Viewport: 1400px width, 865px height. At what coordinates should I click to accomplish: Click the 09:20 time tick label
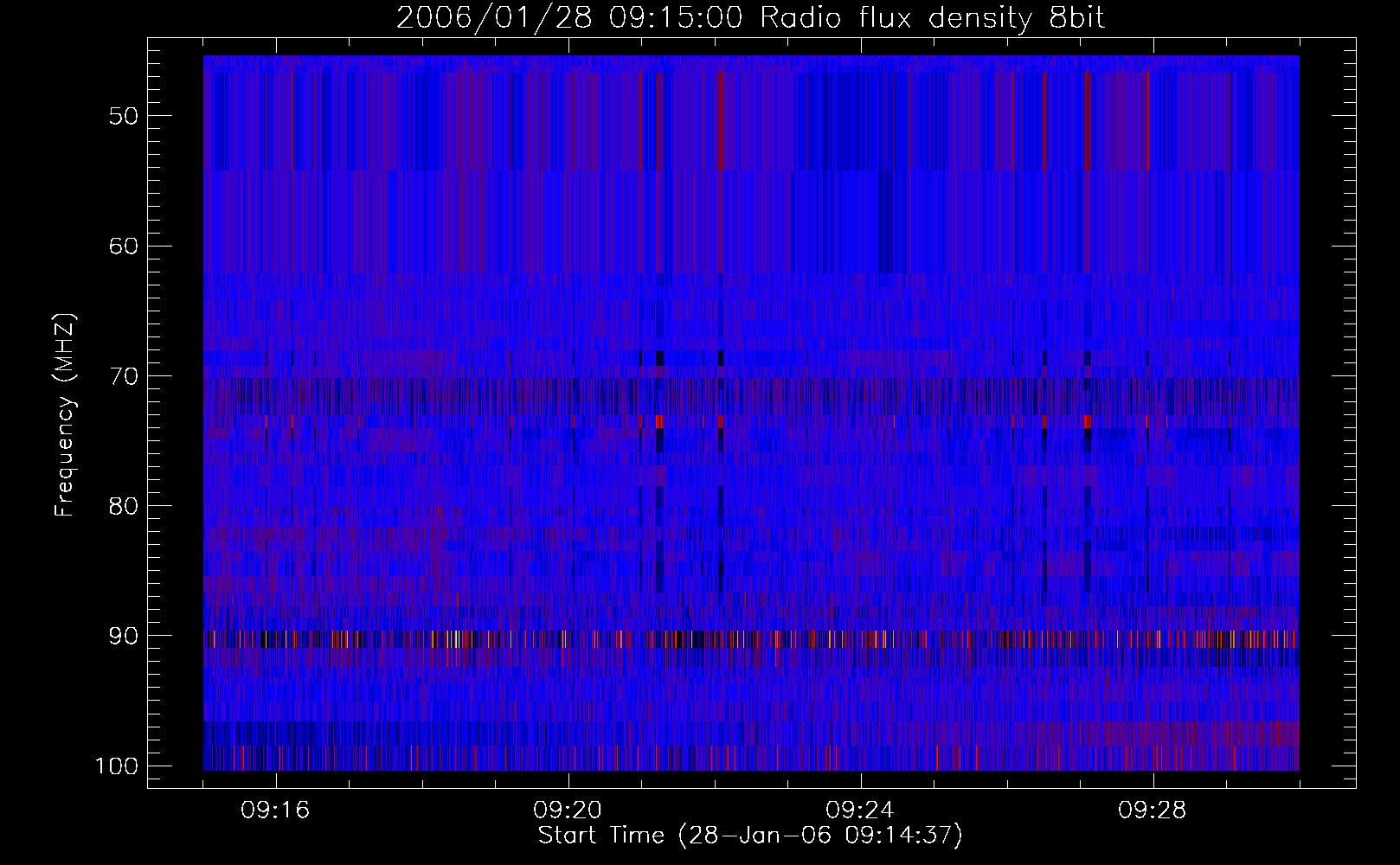568,811
